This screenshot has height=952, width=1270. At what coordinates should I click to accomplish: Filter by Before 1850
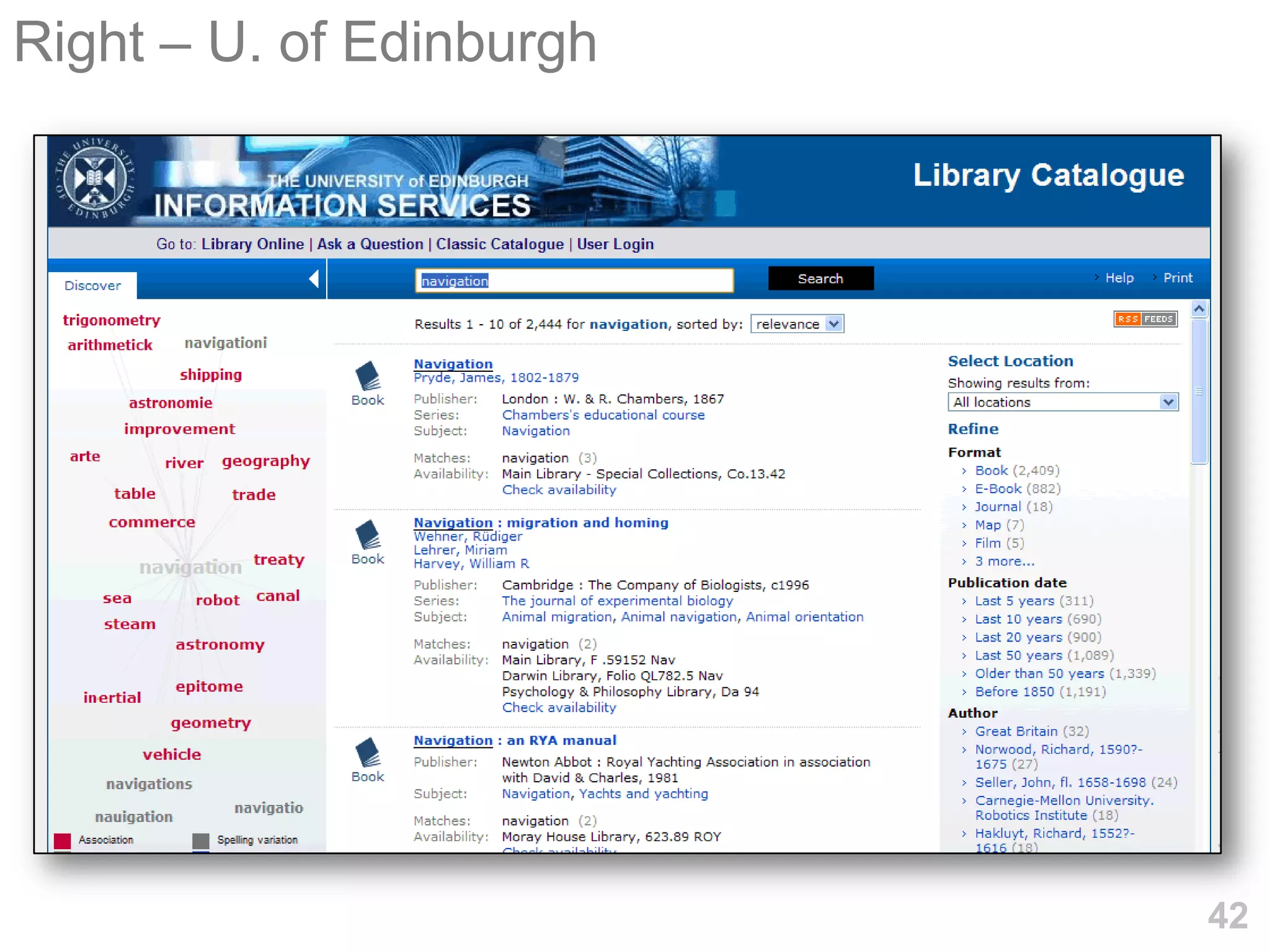click(1041, 692)
